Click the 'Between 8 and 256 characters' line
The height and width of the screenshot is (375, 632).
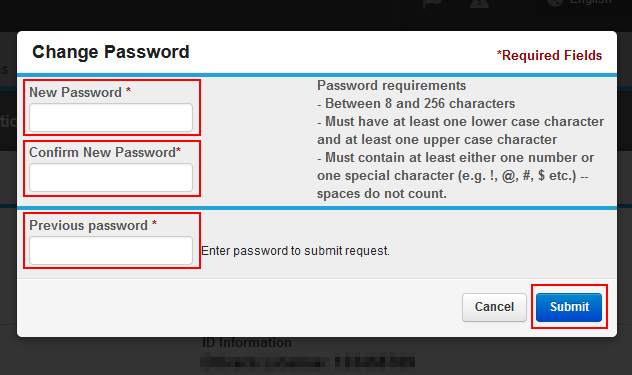tap(416, 104)
